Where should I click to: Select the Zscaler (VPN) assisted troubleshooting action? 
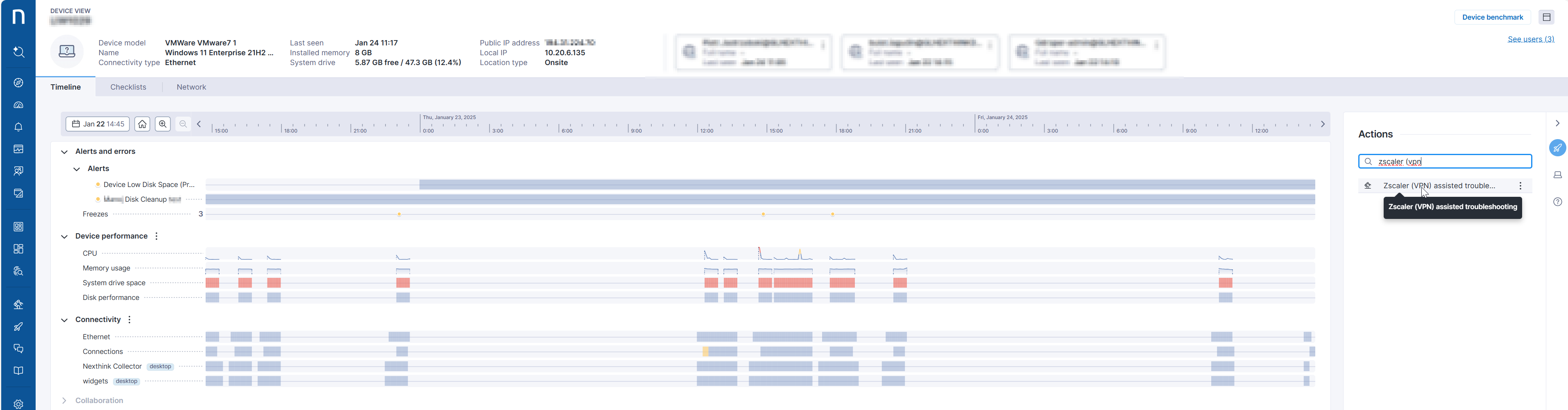(x=1438, y=185)
